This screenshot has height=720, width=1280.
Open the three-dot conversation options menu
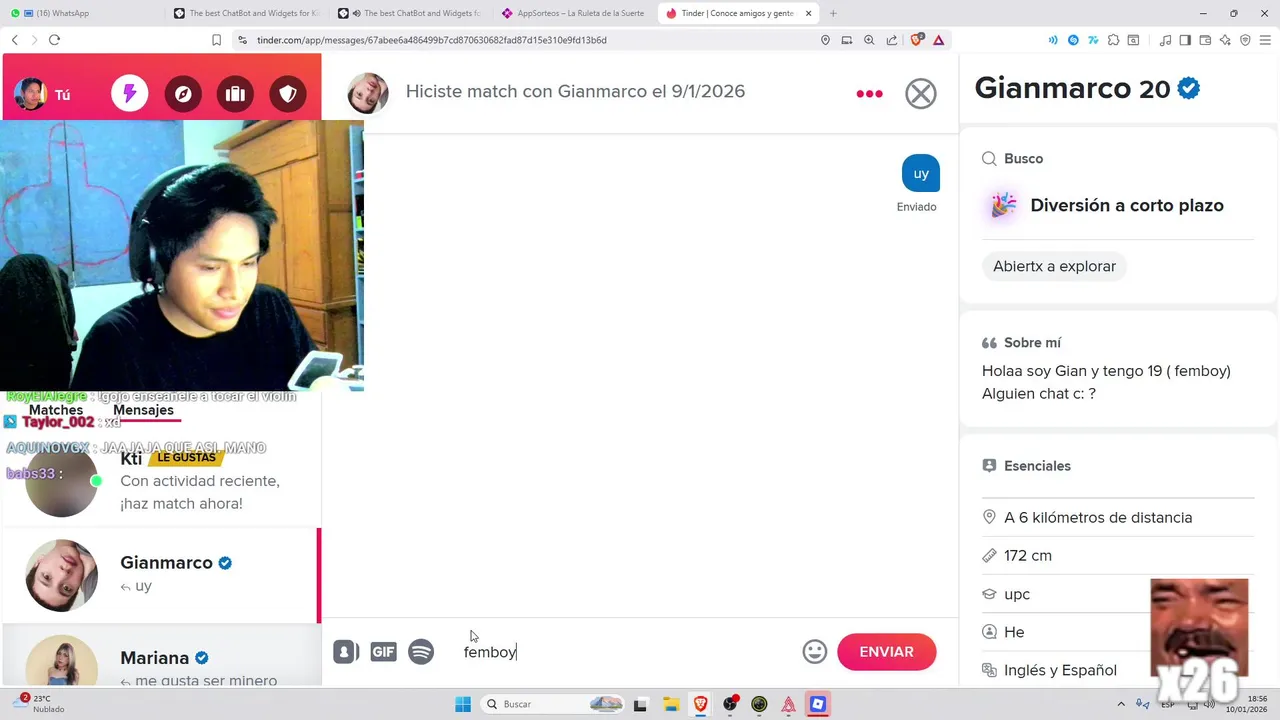point(869,93)
